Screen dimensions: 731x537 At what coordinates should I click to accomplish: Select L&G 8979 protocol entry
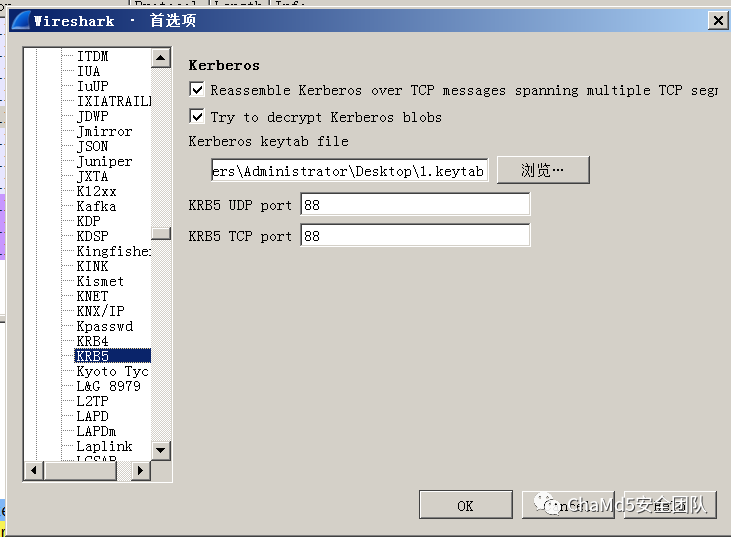tap(108, 386)
